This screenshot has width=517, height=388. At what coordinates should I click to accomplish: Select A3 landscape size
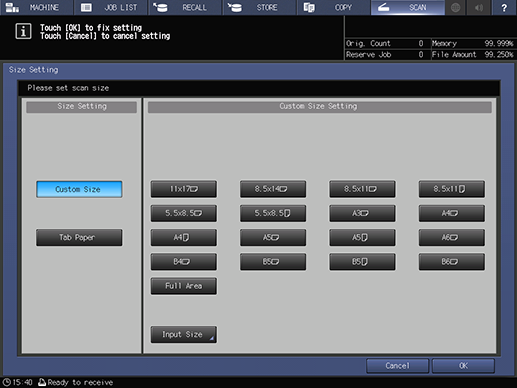click(362, 213)
